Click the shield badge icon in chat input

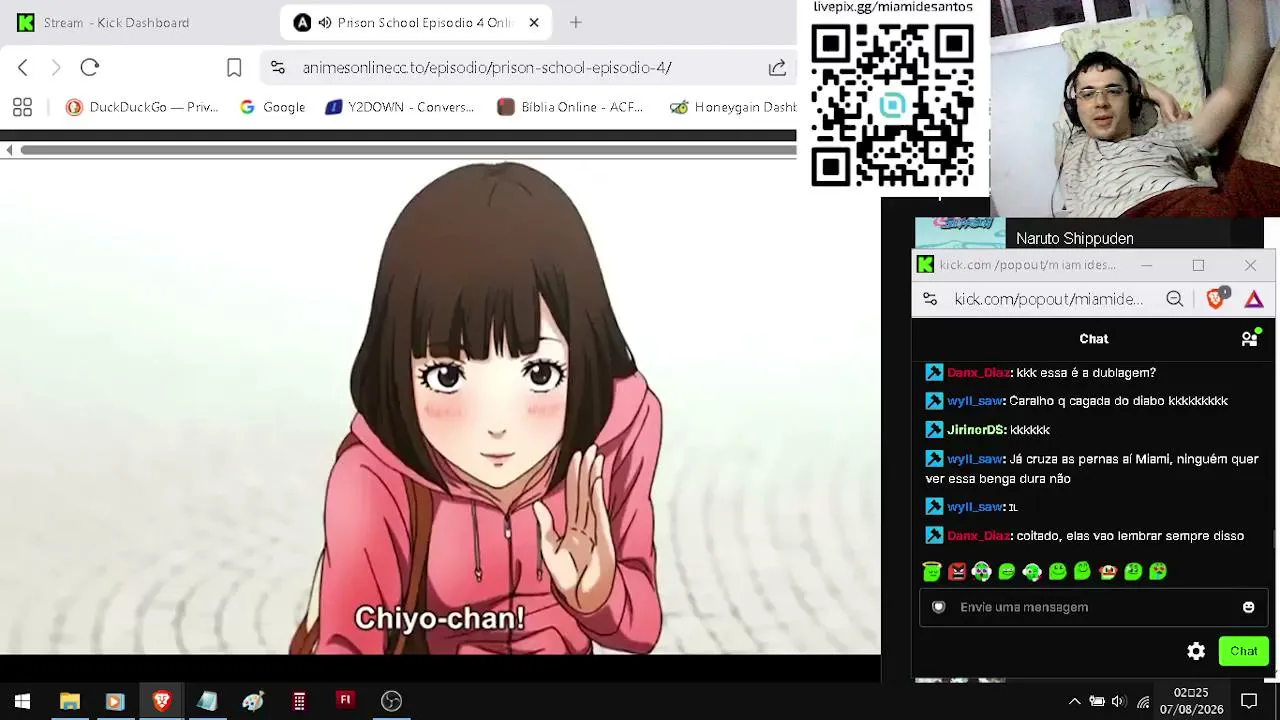tap(938, 607)
